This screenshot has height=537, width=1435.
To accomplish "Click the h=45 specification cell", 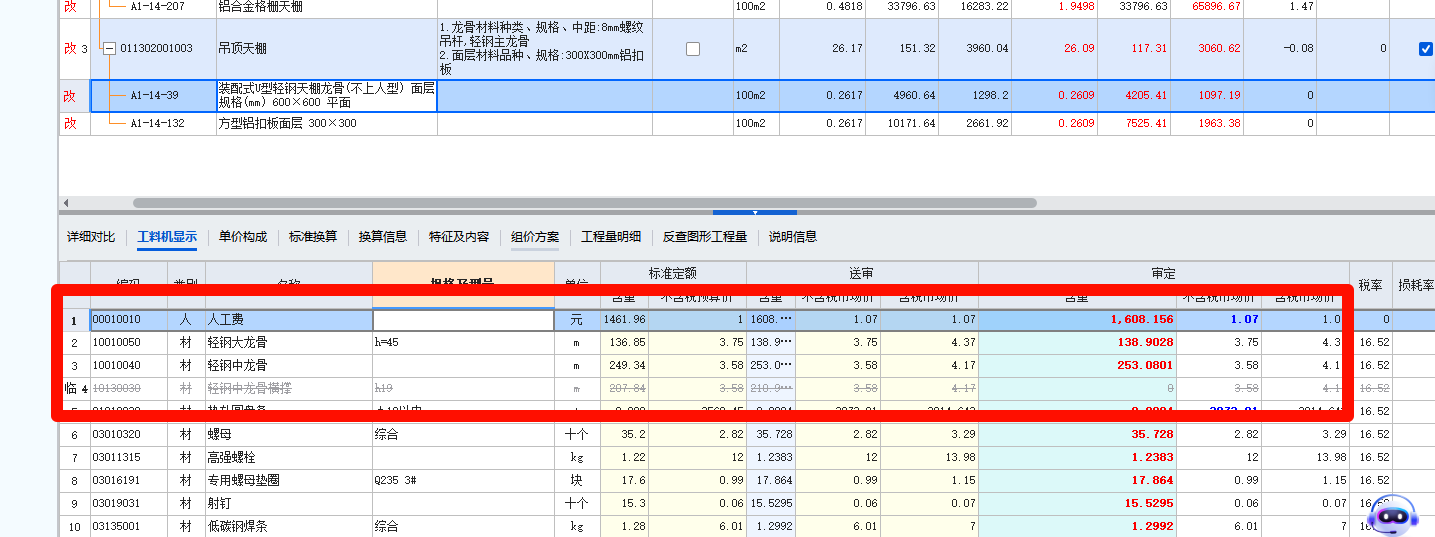I will coord(463,342).
